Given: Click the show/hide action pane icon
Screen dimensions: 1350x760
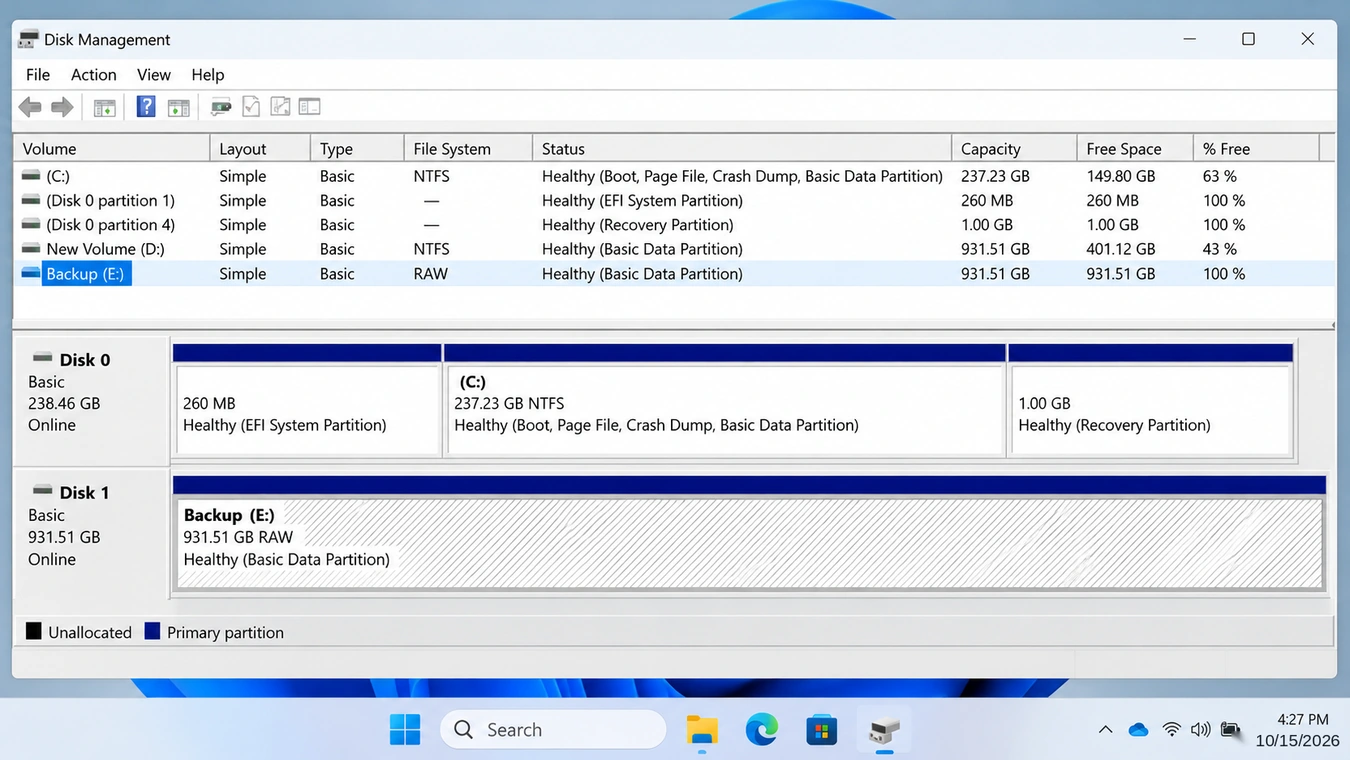Looking at the screenshot, I should click(178, 107).
